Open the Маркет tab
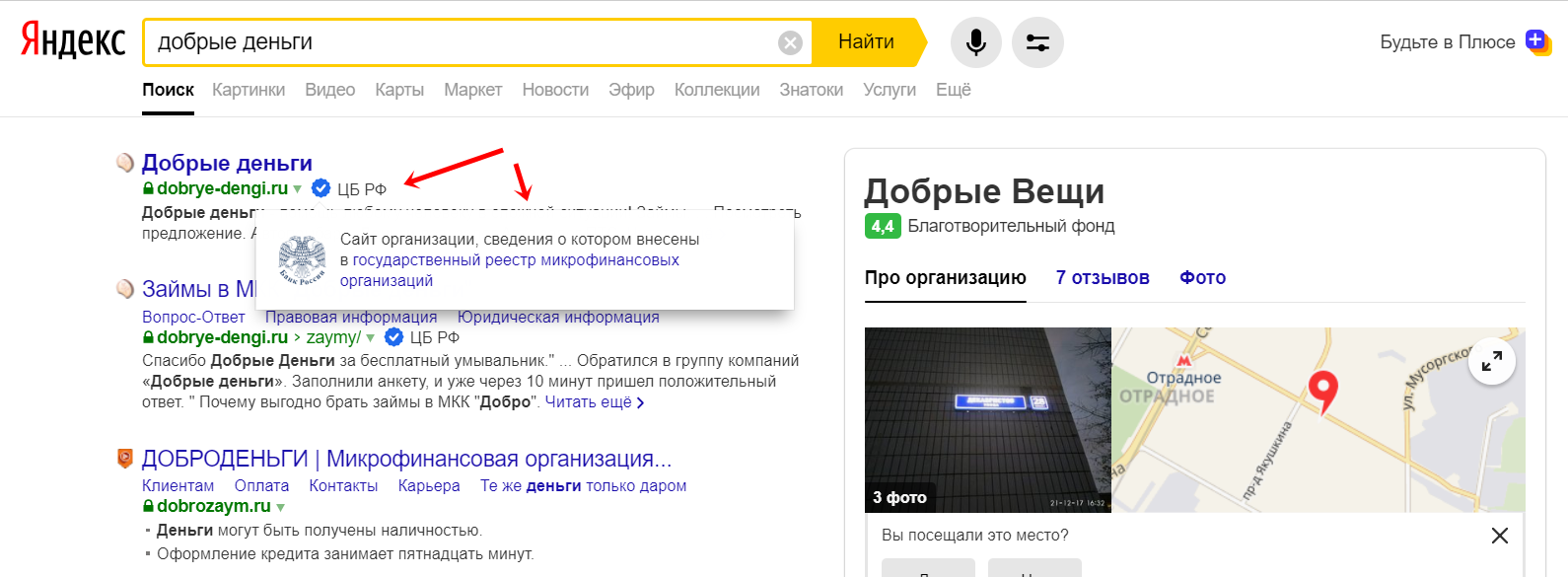 click(473, 90)
